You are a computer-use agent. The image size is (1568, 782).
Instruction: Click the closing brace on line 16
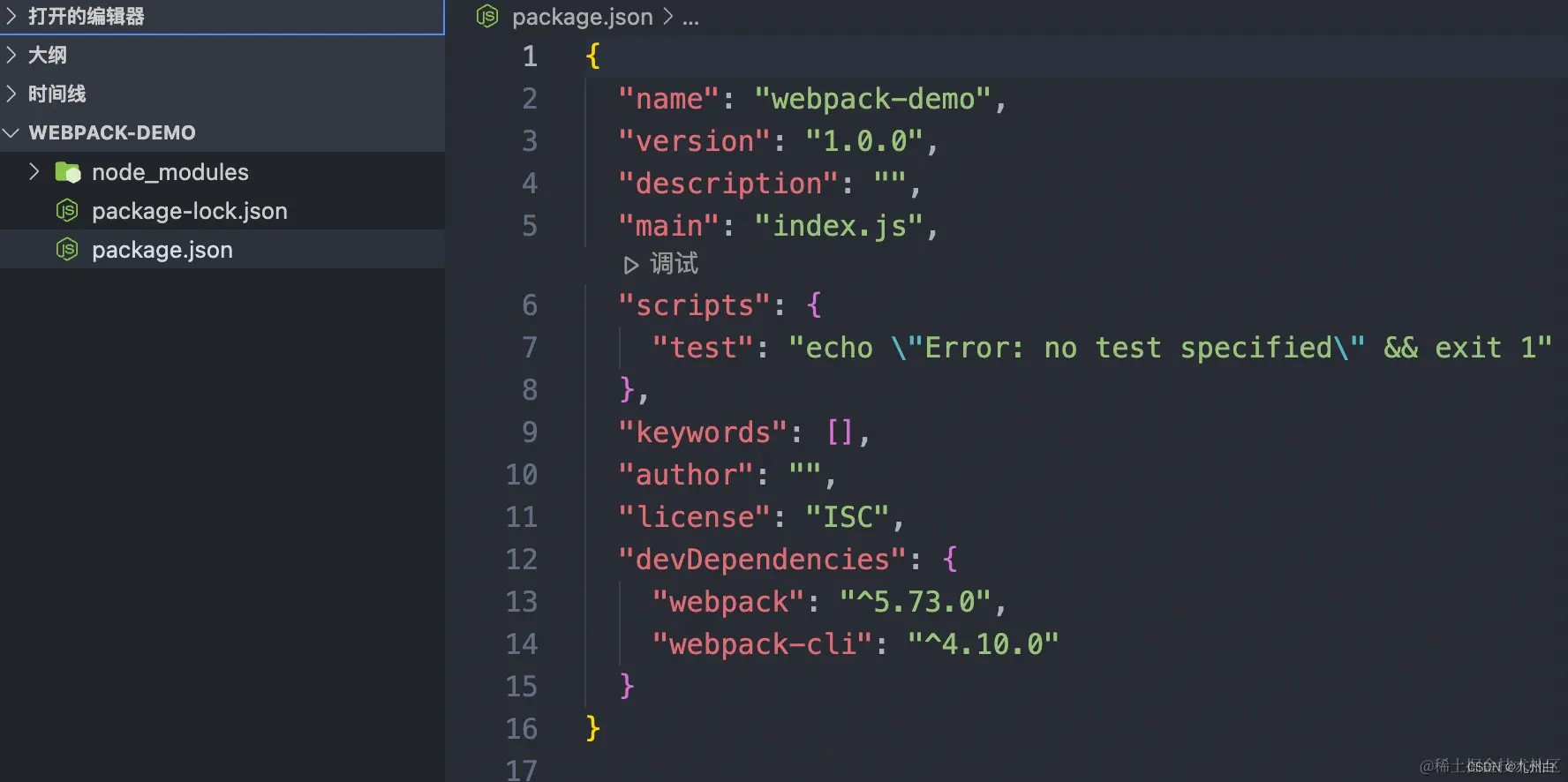[592, 729]
